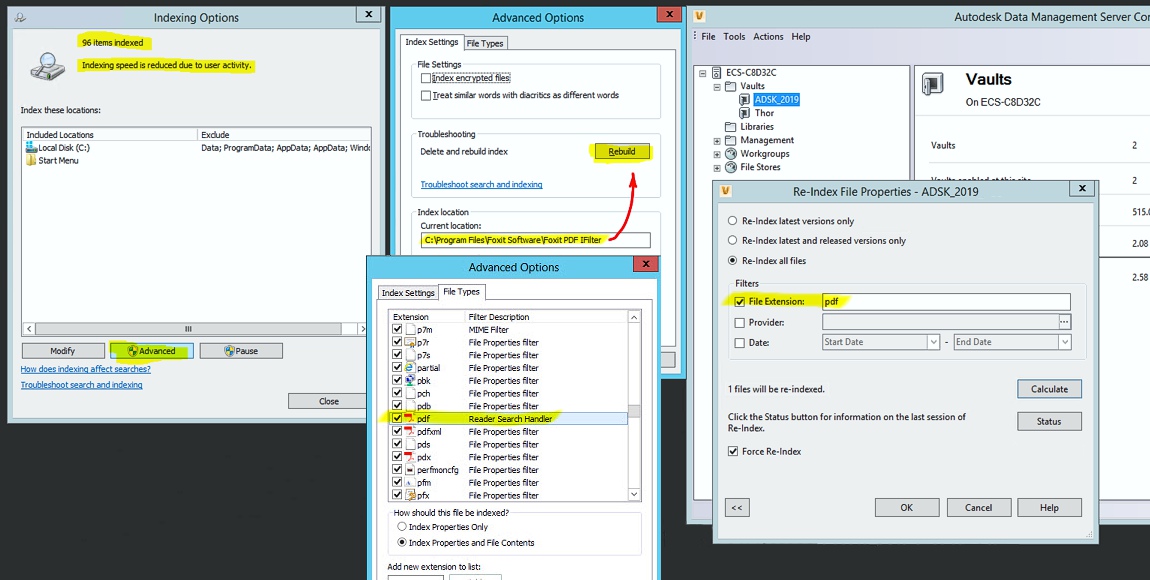The width and height of the screenshot is (1150, 580).
Task: Open the Provider browse ellipsis button
Action: 1064,322
